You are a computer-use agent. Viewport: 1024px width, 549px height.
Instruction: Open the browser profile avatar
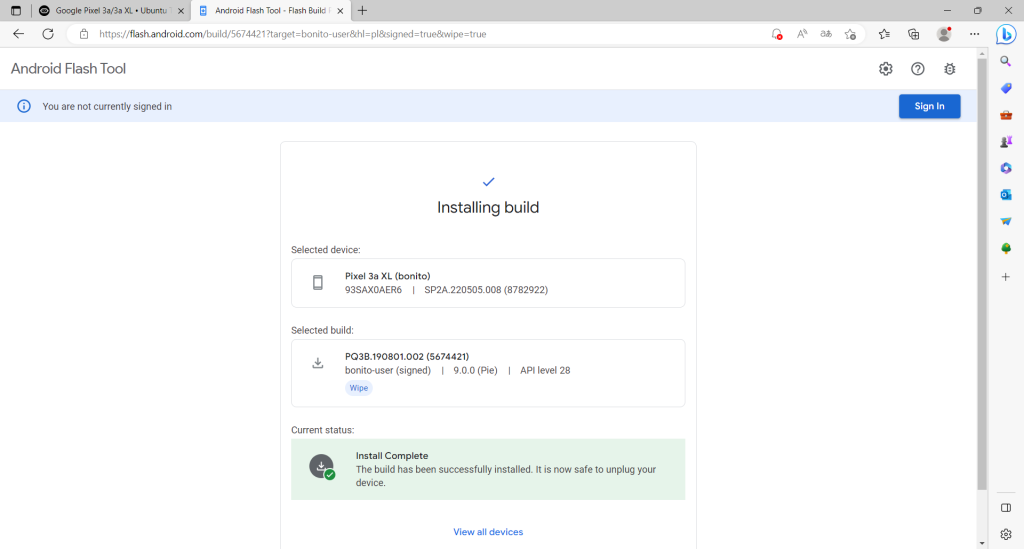[x=943, y=34]
